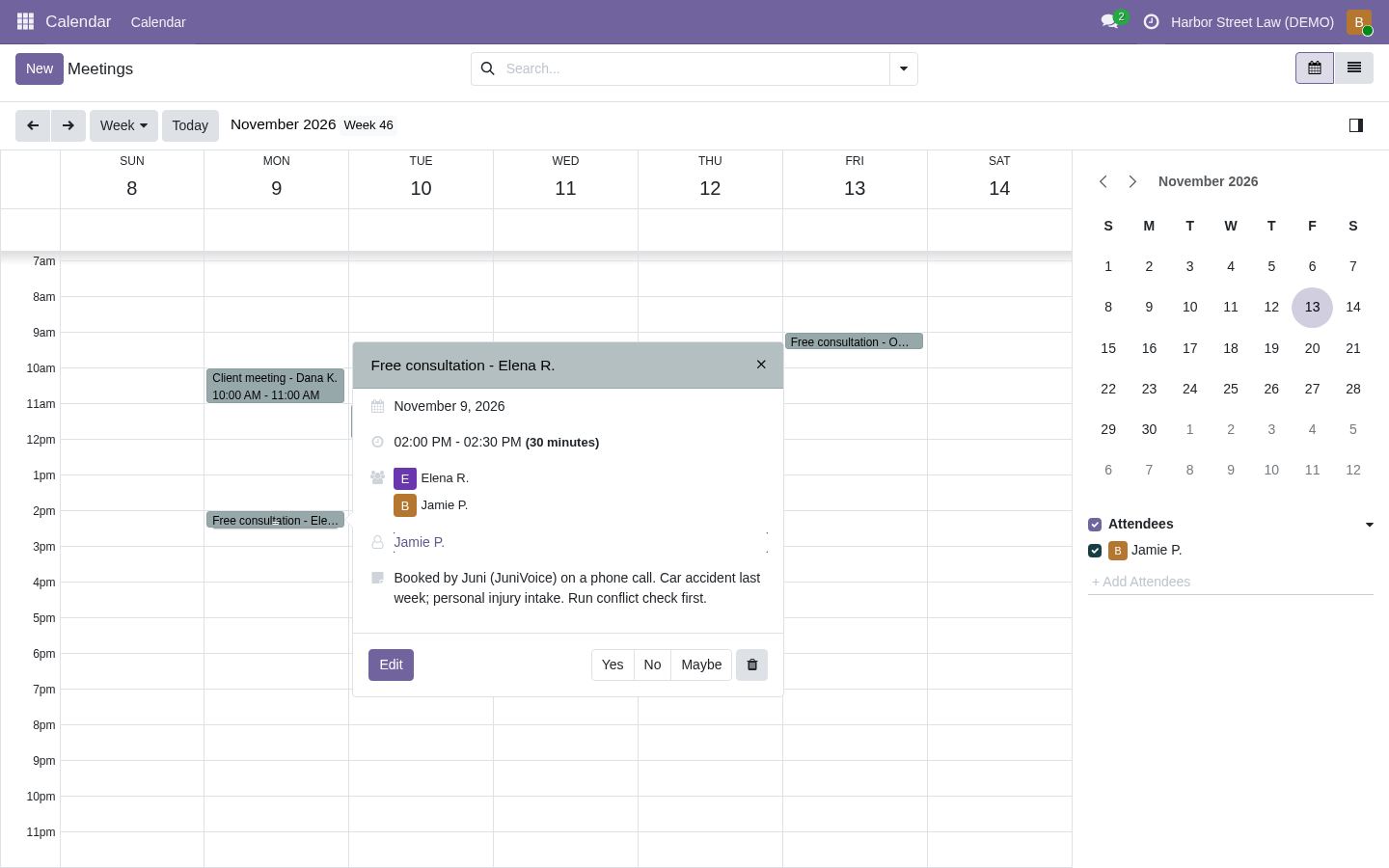Select day 13 in mini calendar
The image size is (1389, 868).
[1312, 307]
